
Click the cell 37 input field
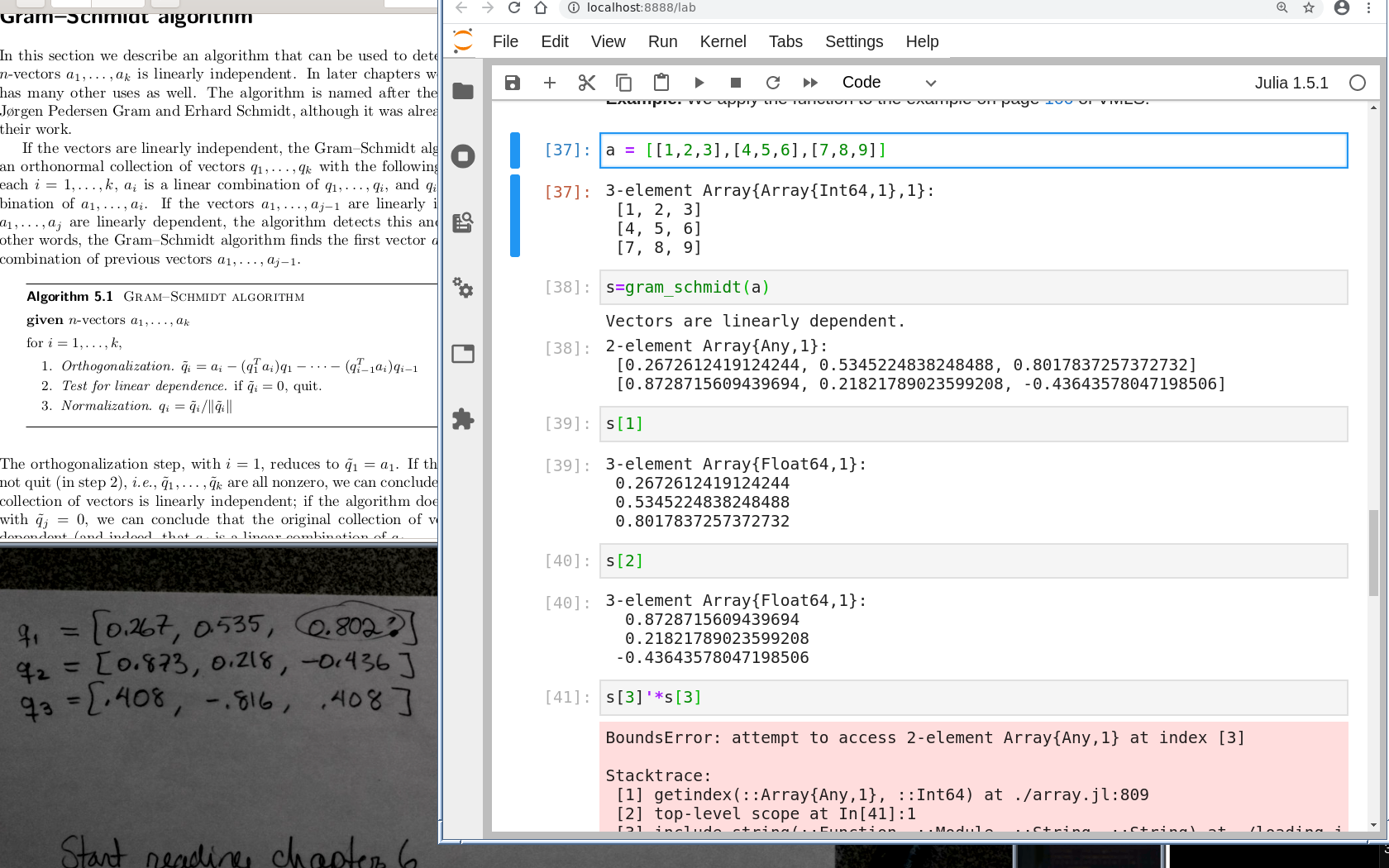[972, 150]
